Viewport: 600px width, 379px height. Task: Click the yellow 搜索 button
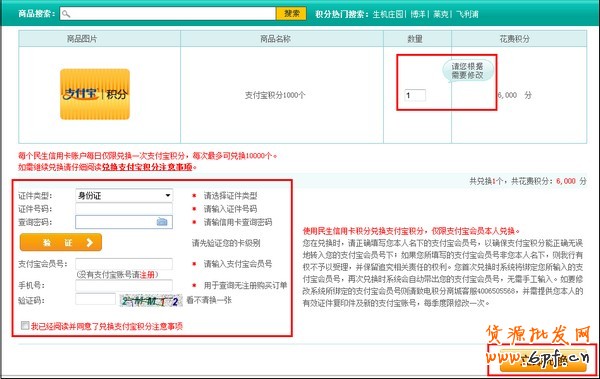[291, 14]
